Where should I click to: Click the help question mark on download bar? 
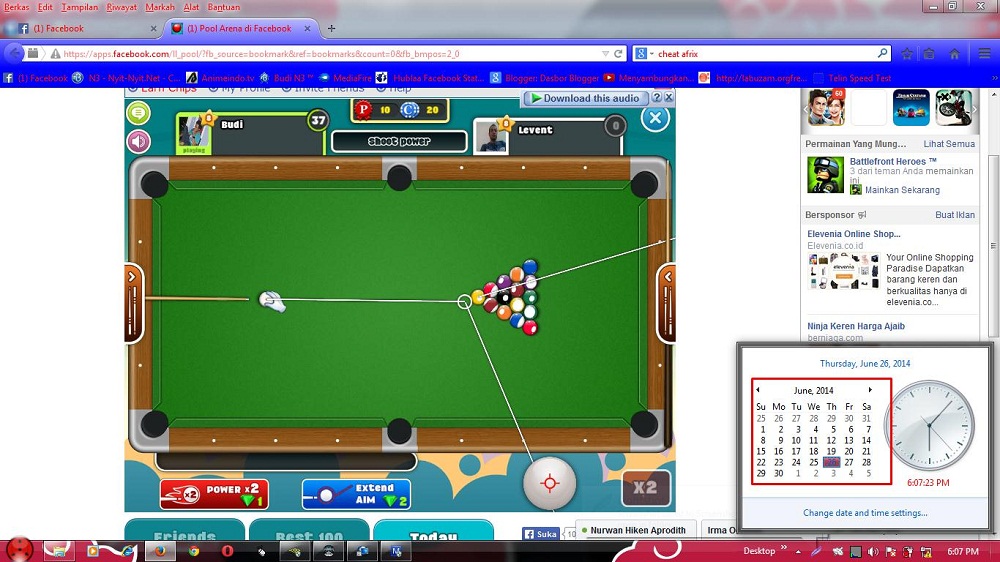[x=656, y=98]
